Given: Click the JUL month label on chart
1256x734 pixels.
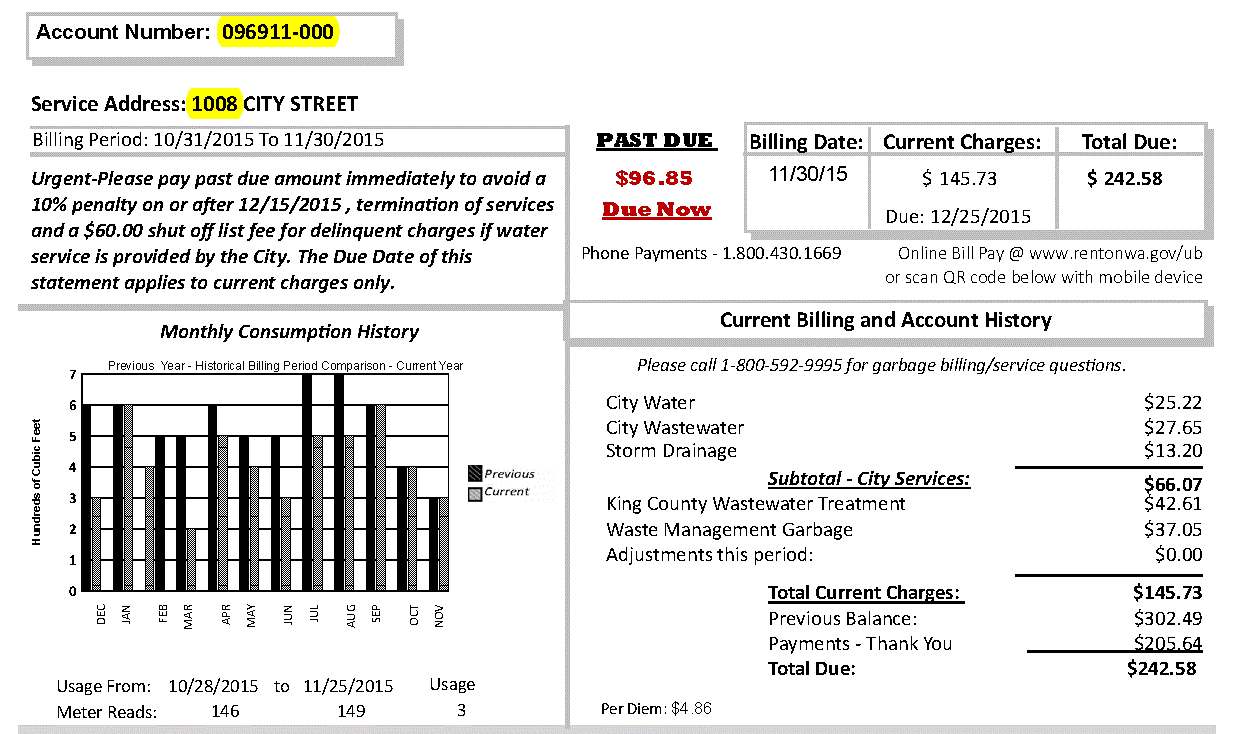Looking at the screenshot, I should coord(315,615).
